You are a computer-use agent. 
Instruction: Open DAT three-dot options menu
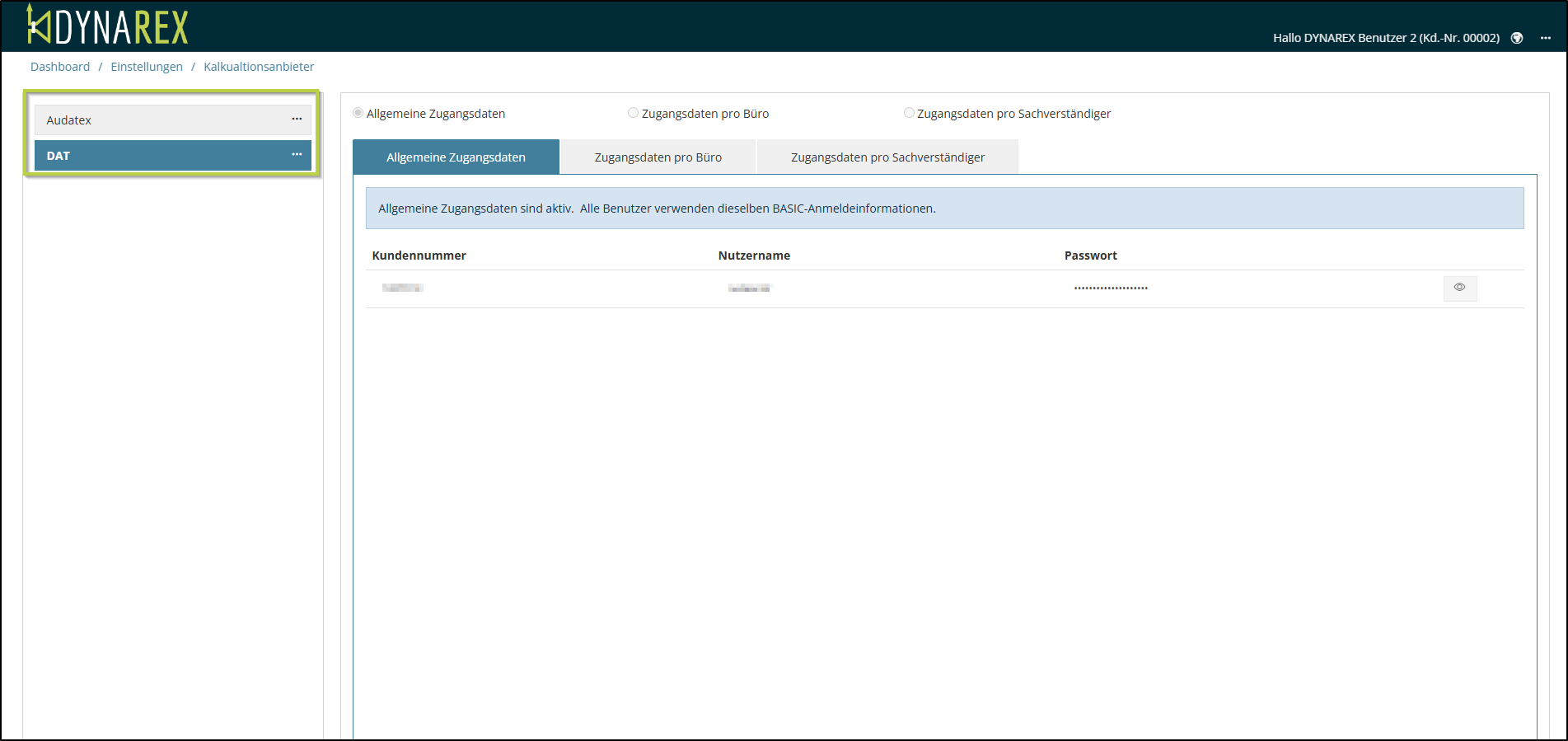(297, 155)
